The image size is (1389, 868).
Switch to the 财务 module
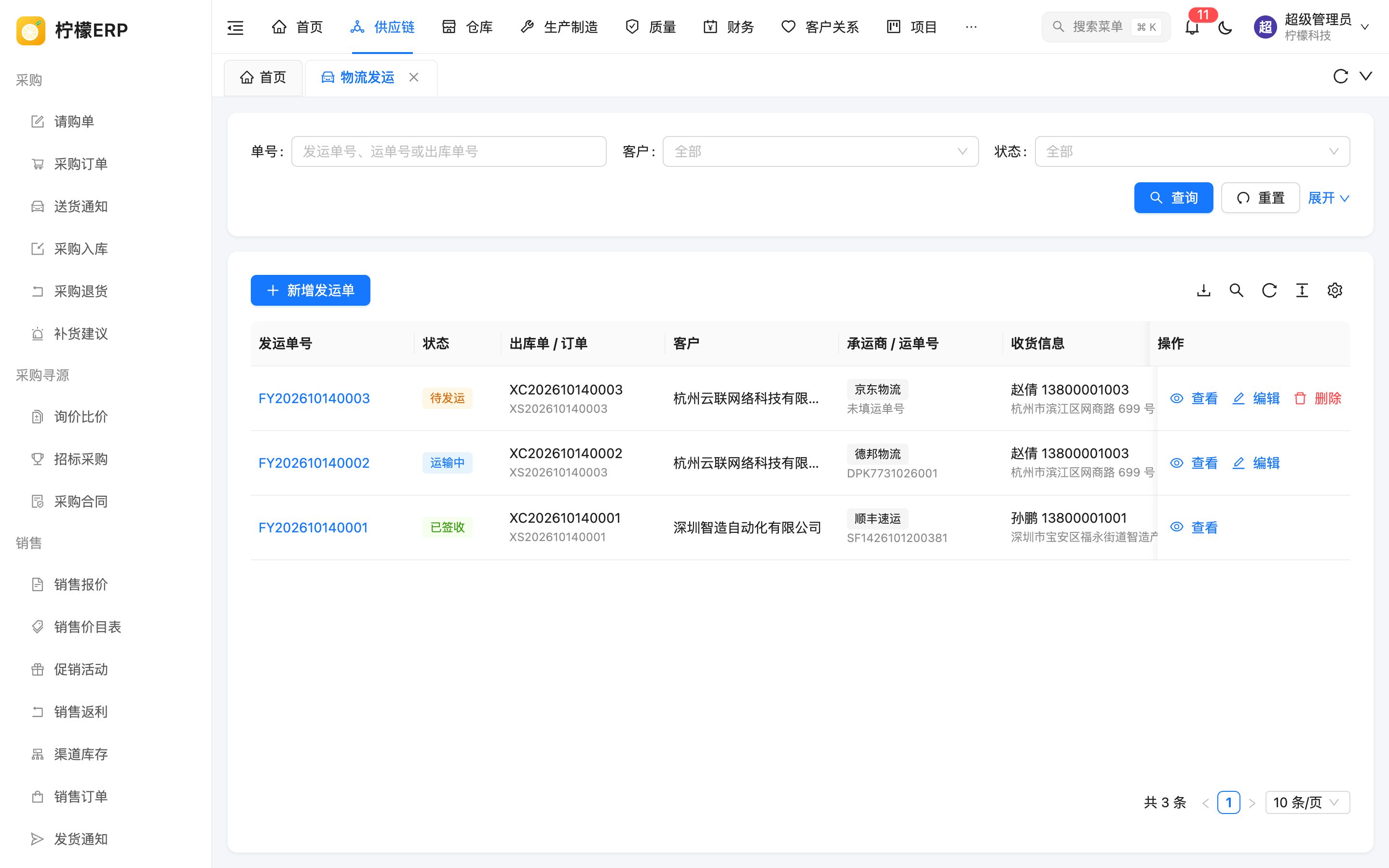(728, 27)
